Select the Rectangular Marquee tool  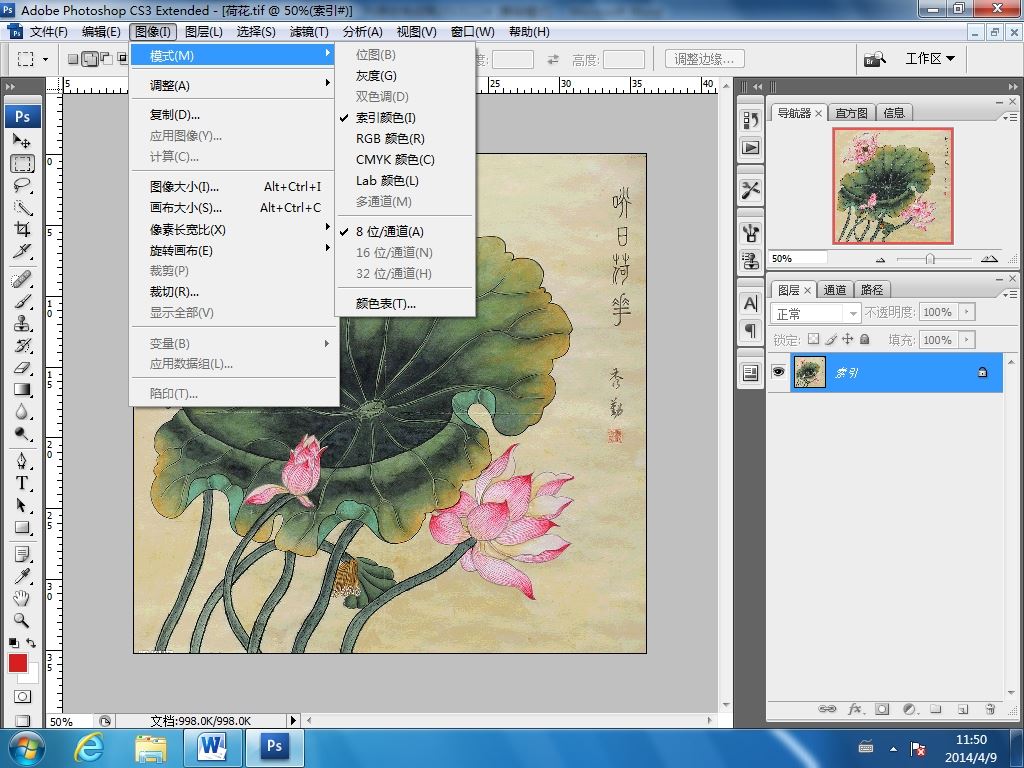(x=22, y=163)
